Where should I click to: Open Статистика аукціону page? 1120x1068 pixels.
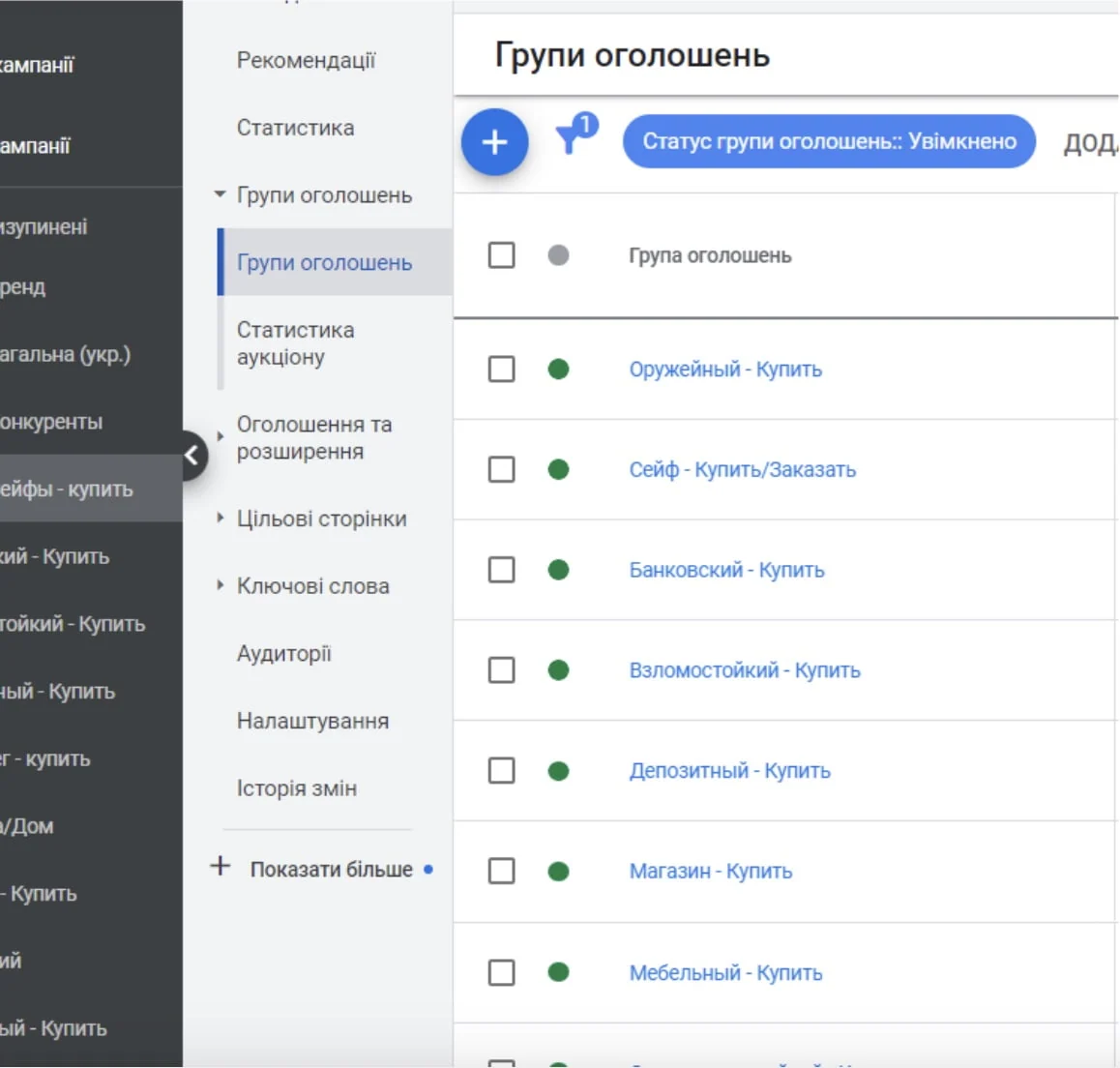(x=296, y=343)
